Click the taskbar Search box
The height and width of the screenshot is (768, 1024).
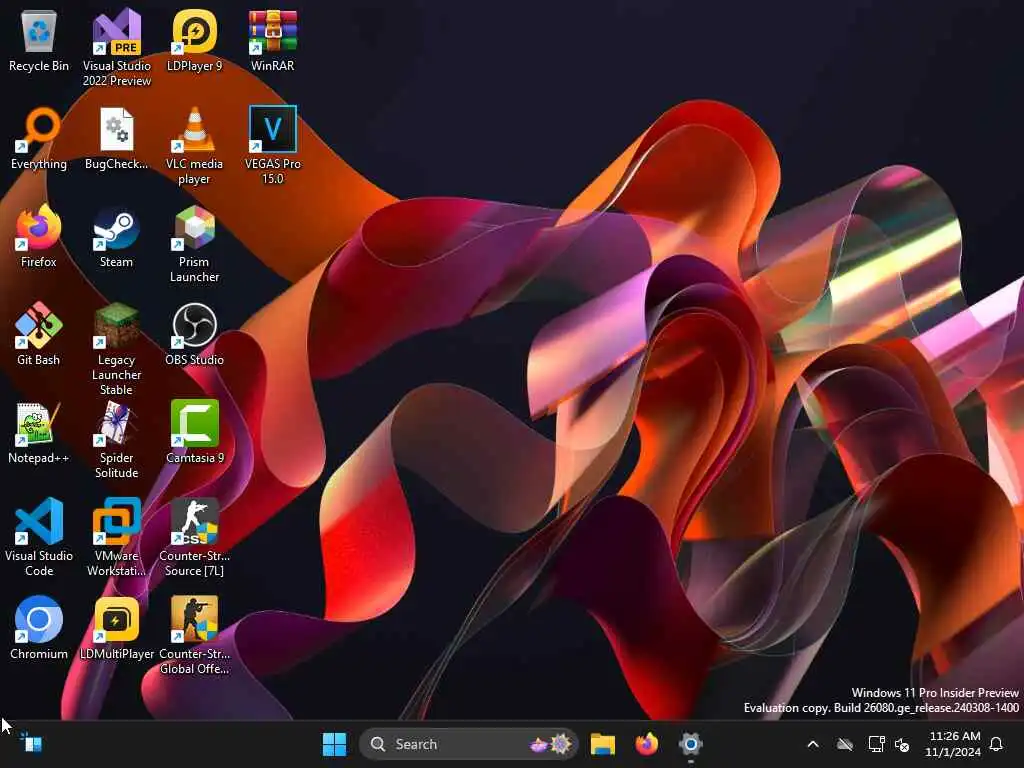[468, 744]
